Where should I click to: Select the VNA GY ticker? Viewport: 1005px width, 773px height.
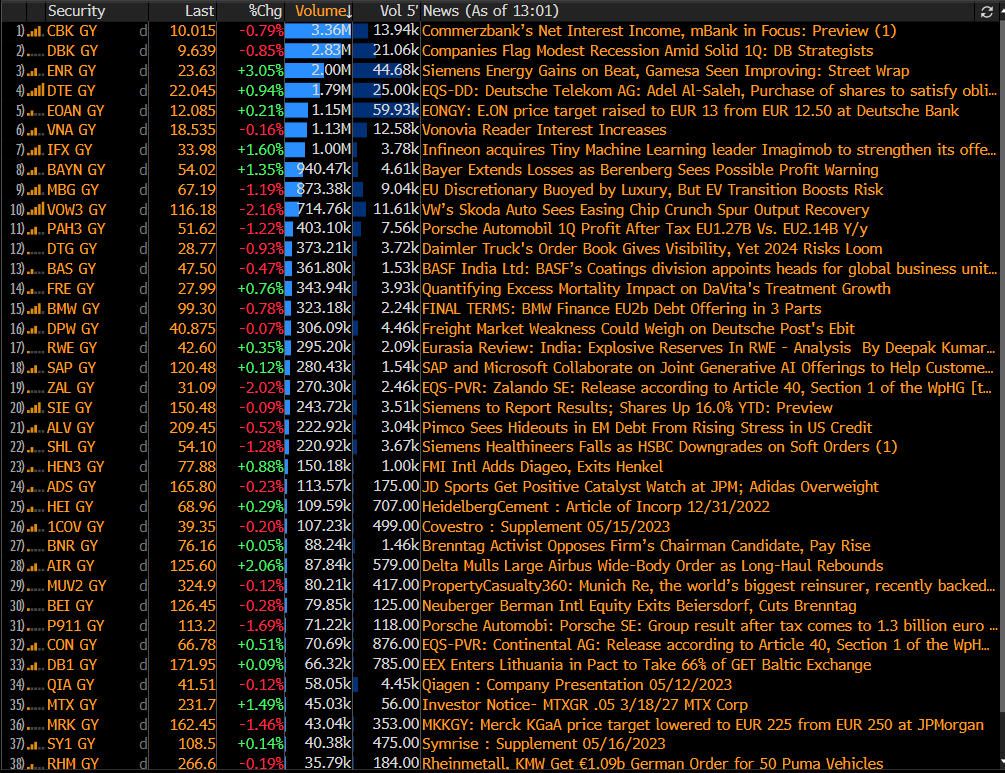pos(71,130)
